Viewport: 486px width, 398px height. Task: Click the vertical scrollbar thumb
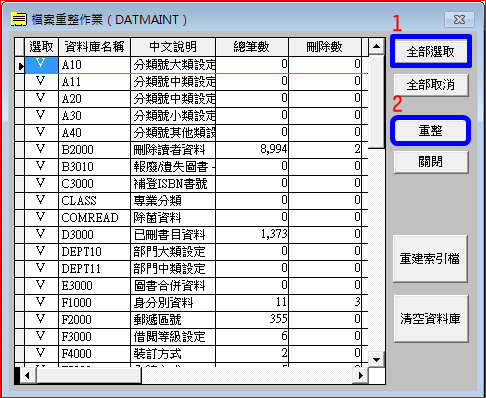coord(377,102)
